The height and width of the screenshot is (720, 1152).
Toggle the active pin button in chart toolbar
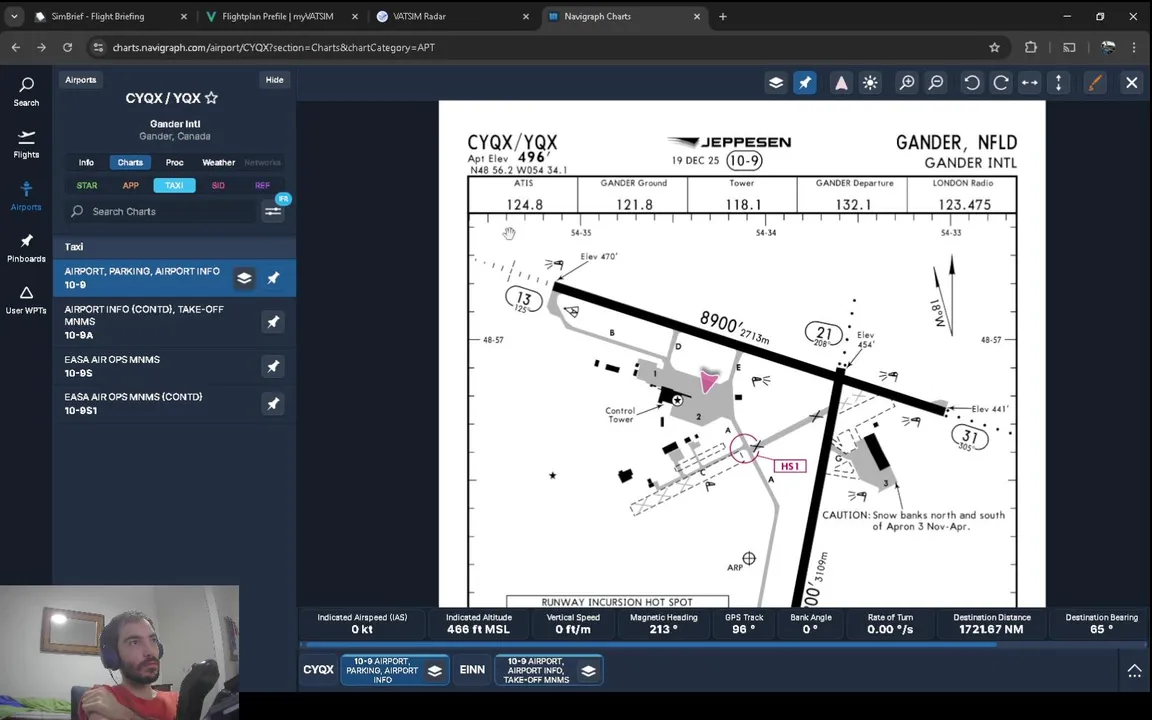(804, 83)
